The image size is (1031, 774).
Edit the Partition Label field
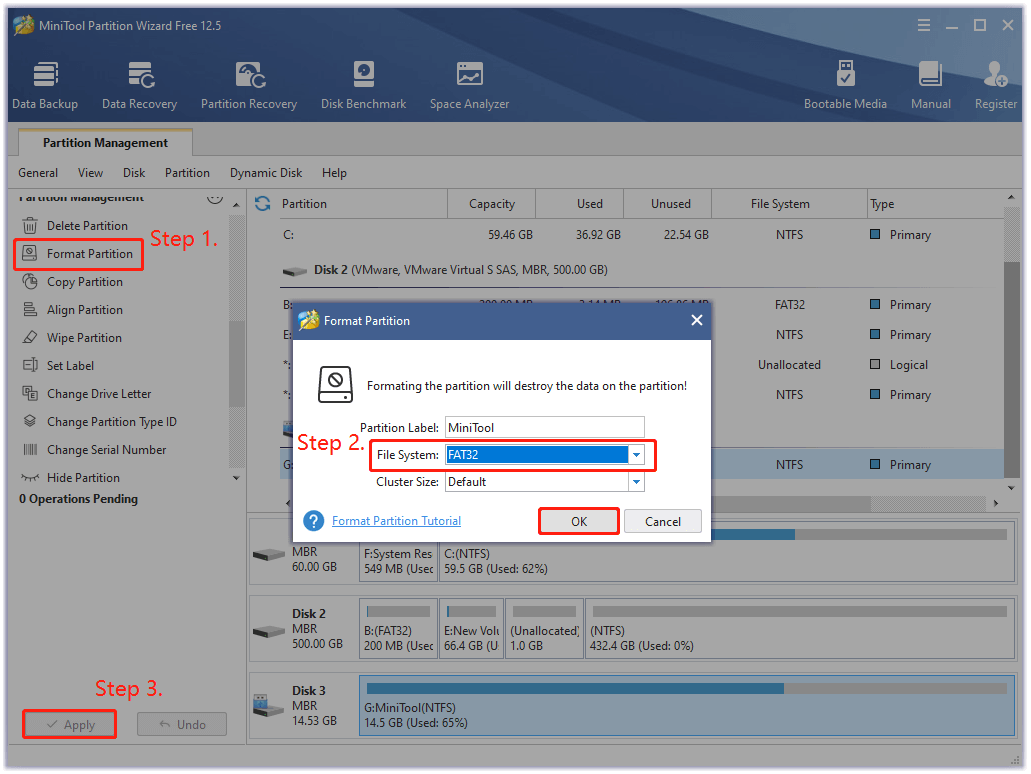coord(544,427)
